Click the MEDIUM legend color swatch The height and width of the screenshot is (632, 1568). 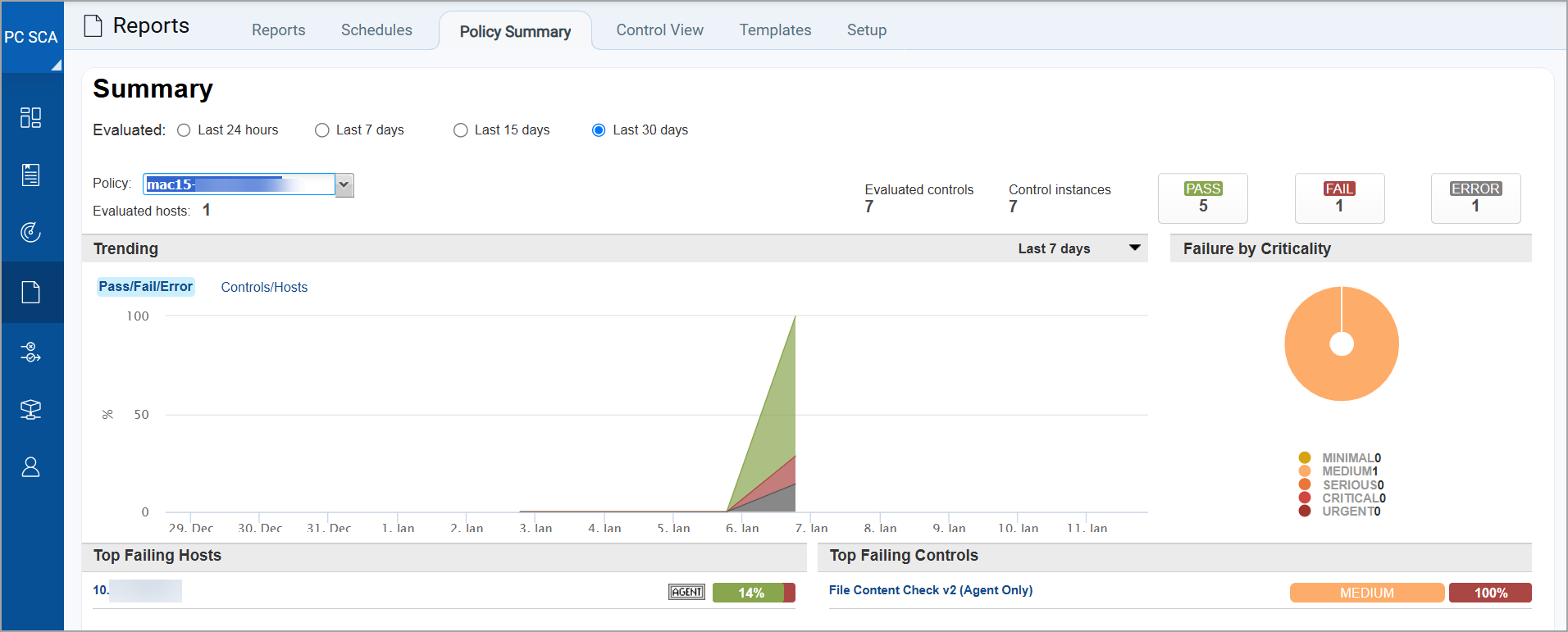click(x=1305, y=471)
